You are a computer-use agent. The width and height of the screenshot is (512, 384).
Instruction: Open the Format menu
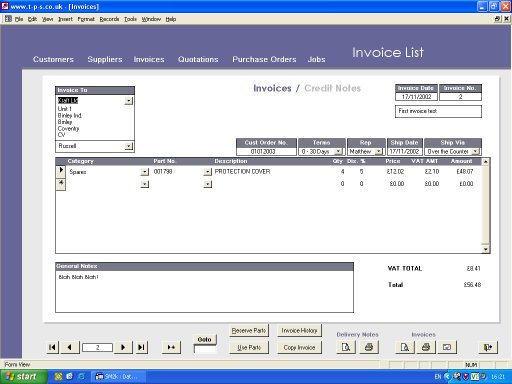click(86, 19)
